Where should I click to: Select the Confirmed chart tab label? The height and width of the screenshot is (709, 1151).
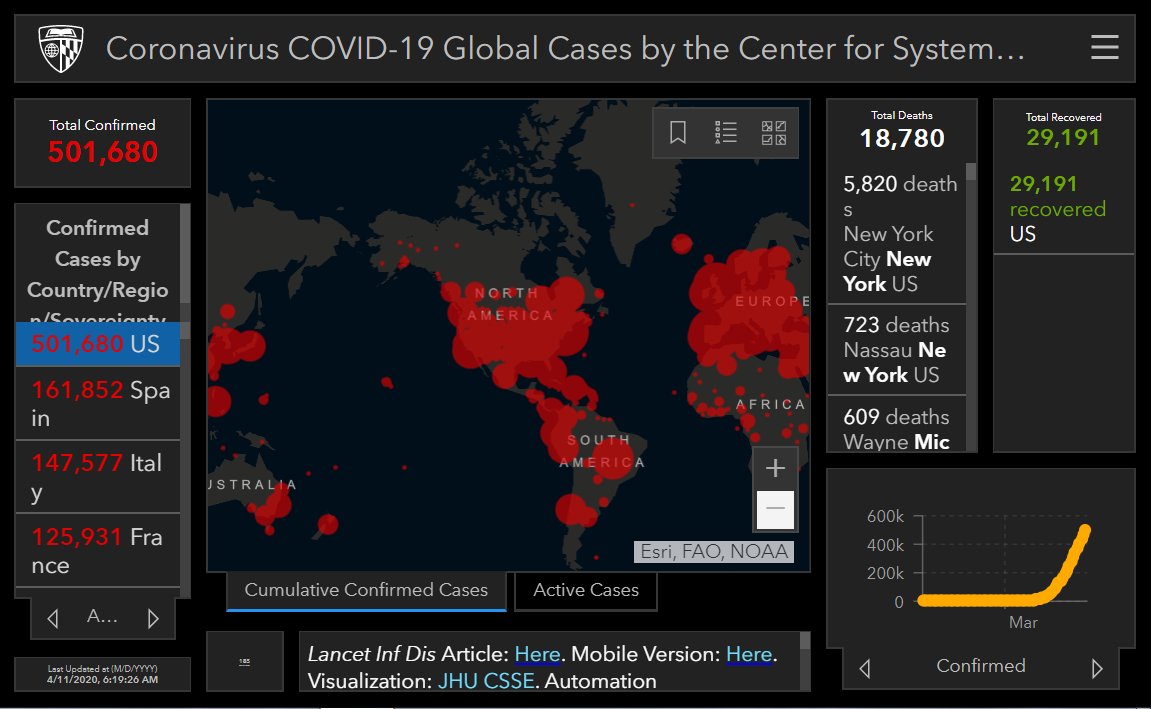tap(981, 666)
